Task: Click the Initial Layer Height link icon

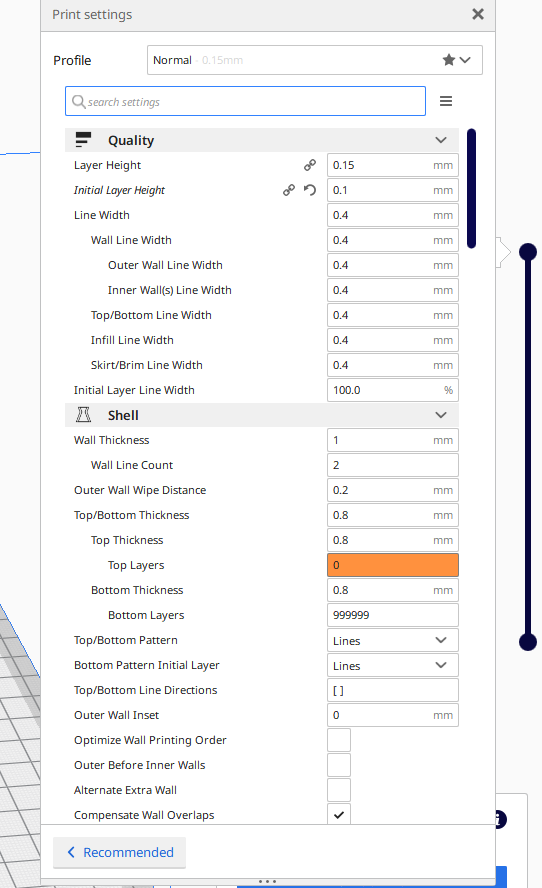Action: coord(289,190)
